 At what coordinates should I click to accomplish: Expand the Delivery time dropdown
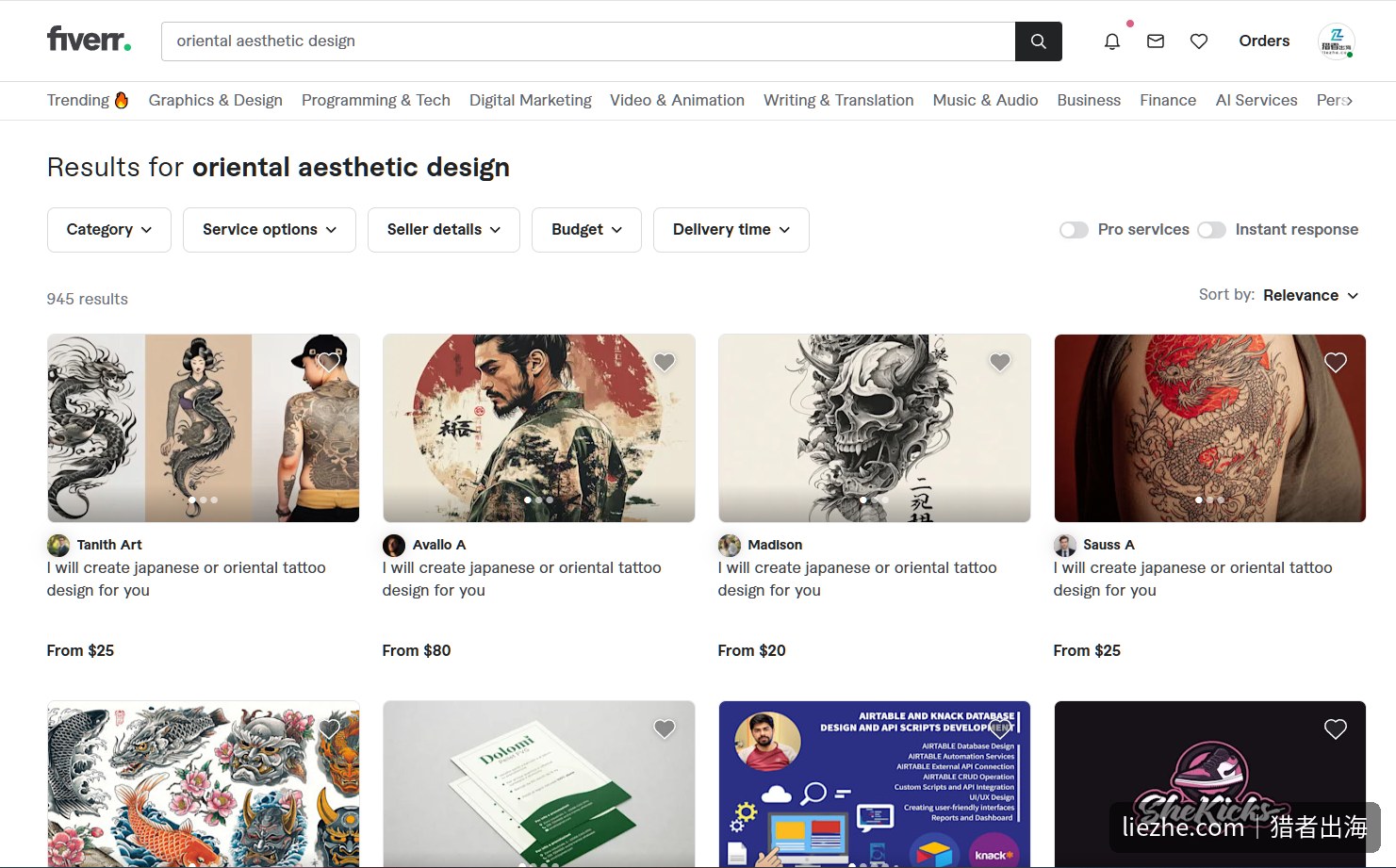coord(731,230)
